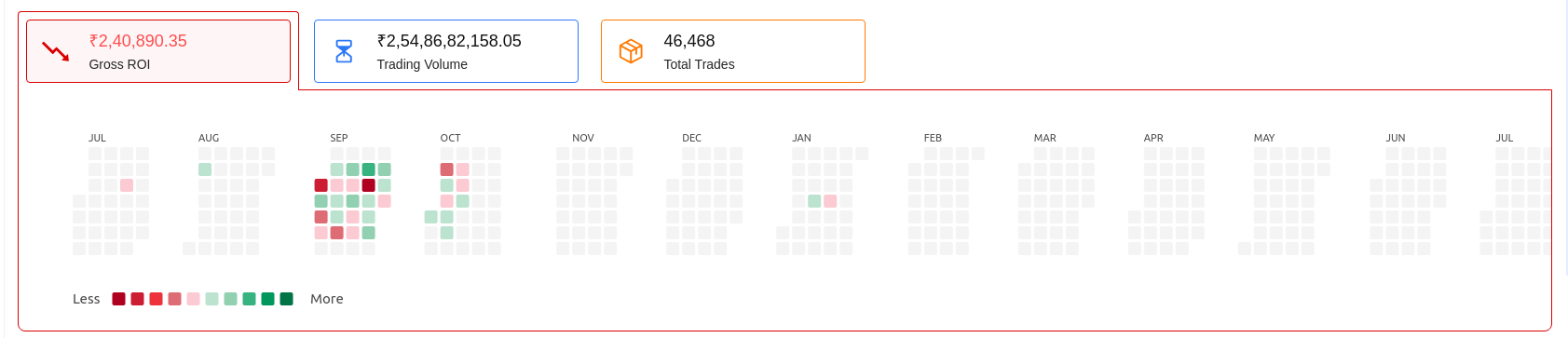Click the light pink legend swatch
Screen dimensions: 1568x338
point(193,299)
